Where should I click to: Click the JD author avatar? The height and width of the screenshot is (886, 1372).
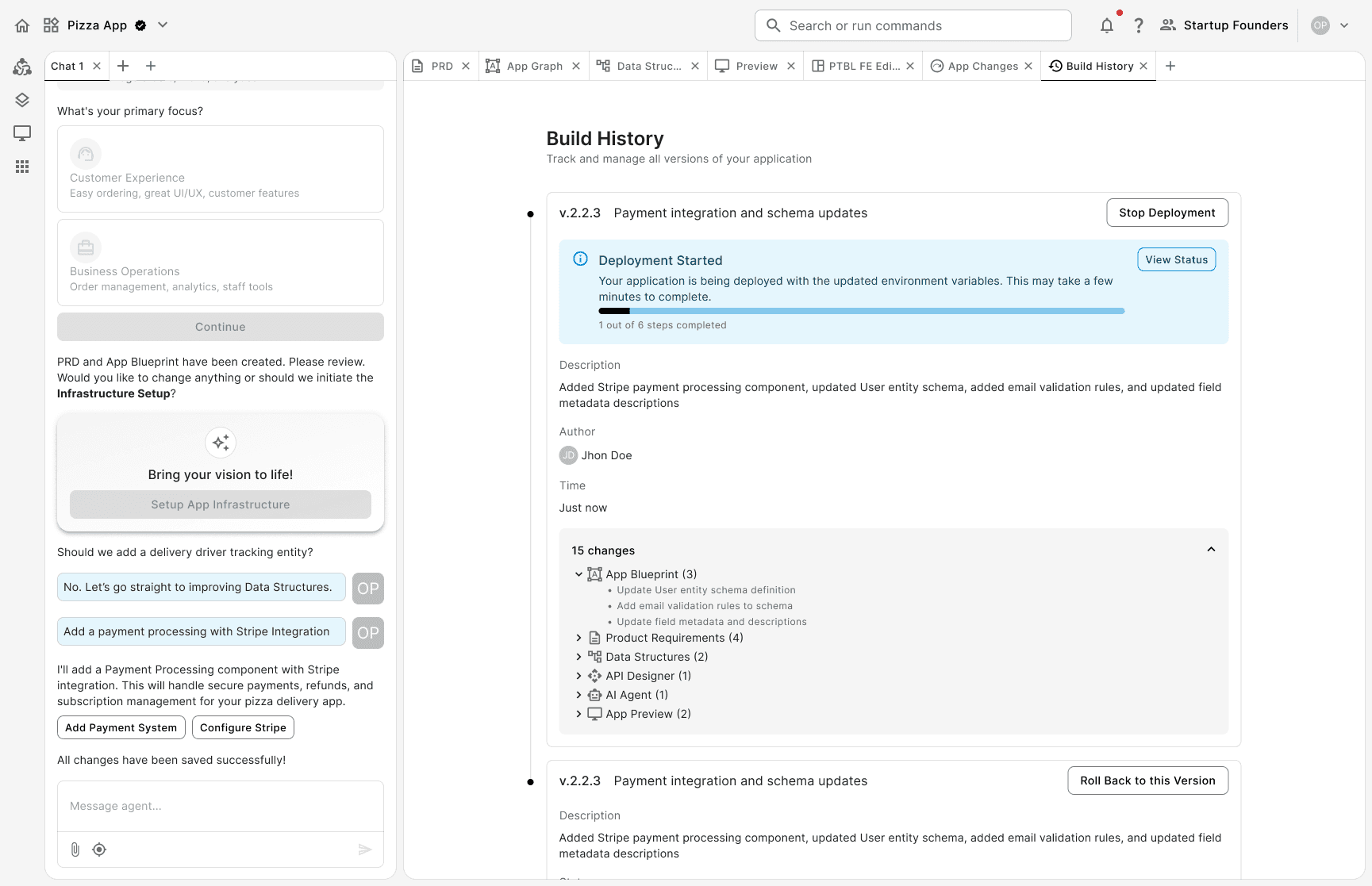(568, 455)
